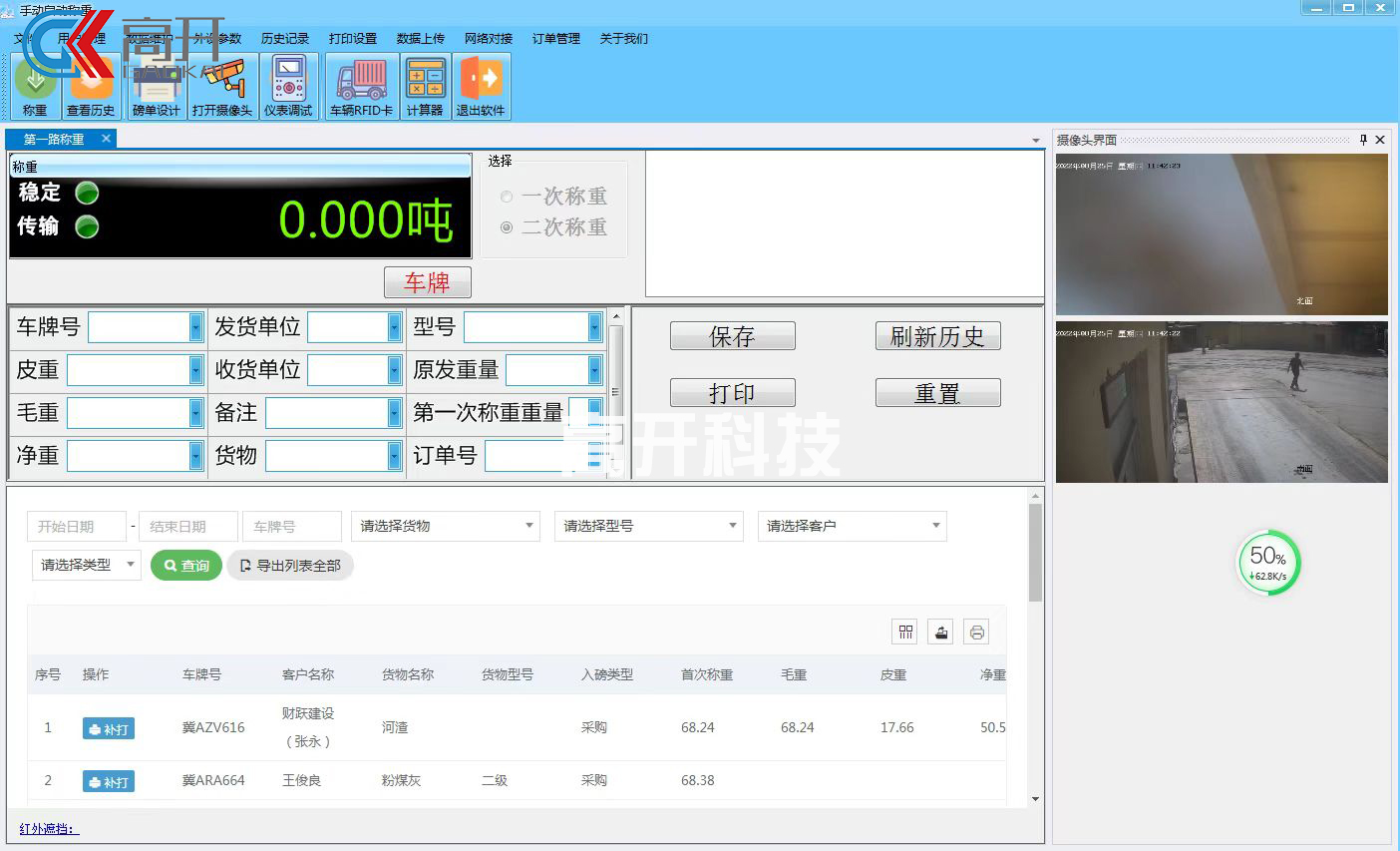Close the 摄像头界面 camera panel

tap(1380, 140)
